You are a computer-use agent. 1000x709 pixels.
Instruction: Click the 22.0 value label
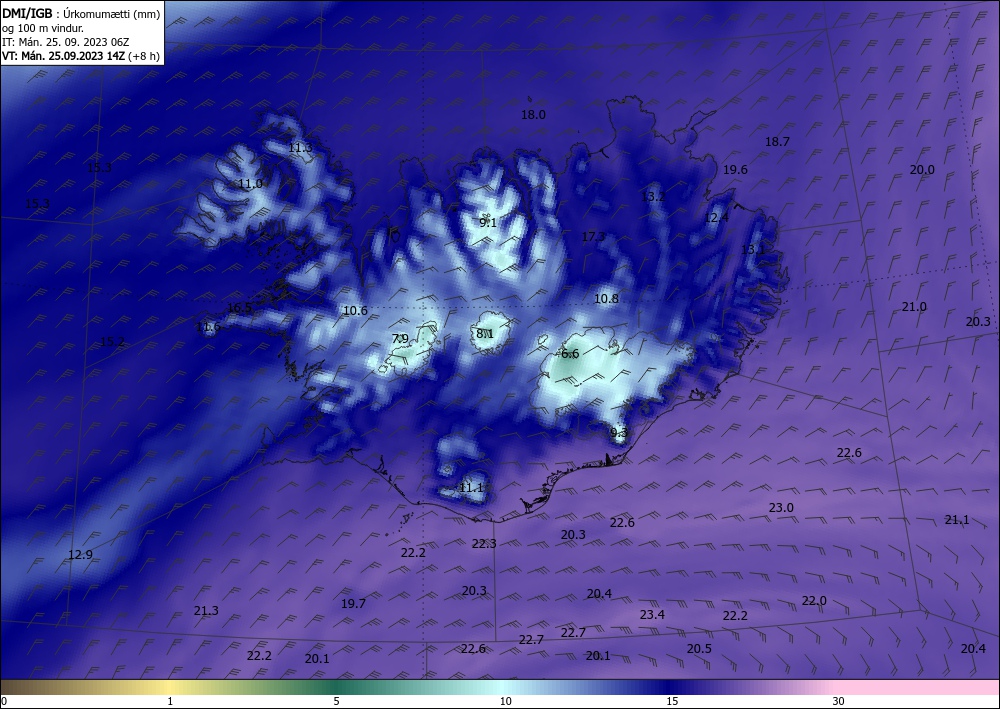(x=814, y=601)
